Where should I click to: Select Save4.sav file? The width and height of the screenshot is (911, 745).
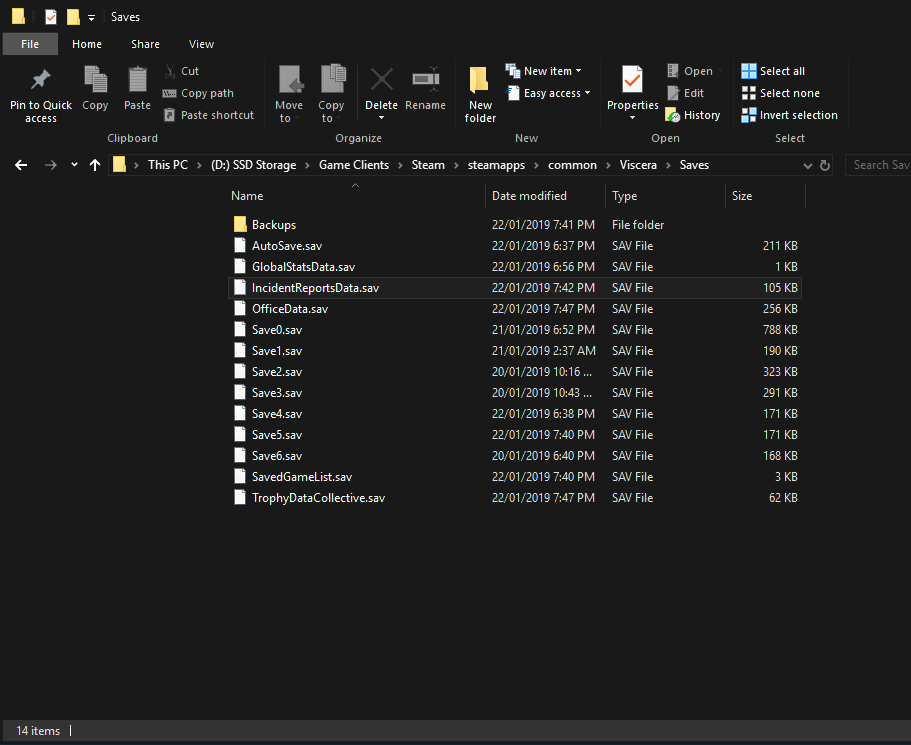pyautogui.click(x=515, y=414)
